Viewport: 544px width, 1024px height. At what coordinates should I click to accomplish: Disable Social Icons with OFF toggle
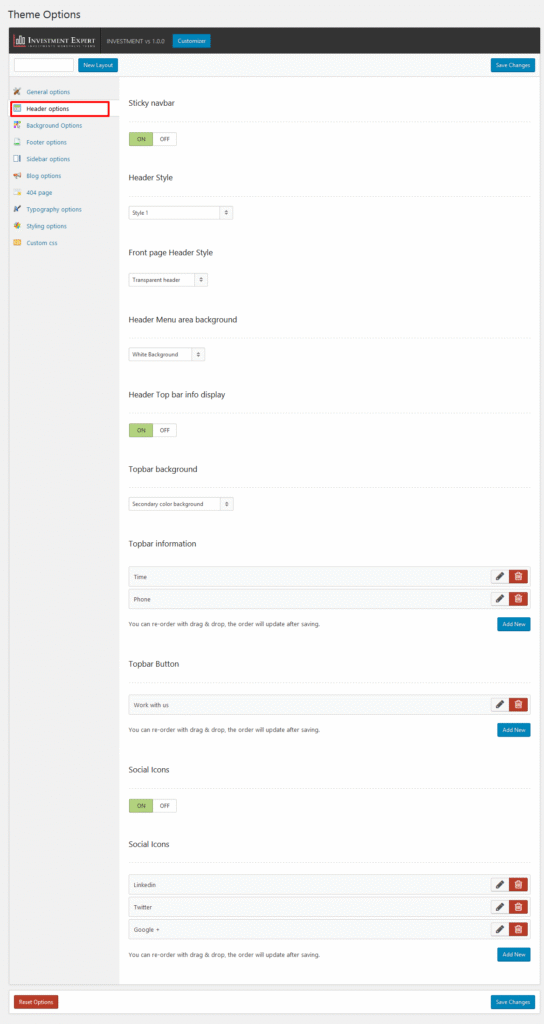[x=165, y=805]
